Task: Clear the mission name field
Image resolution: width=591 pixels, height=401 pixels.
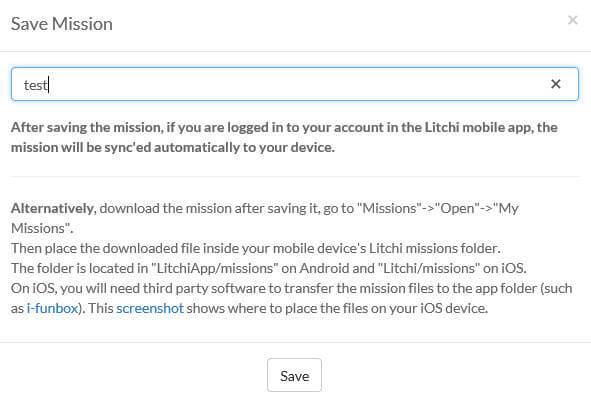Action: (556, 84)
